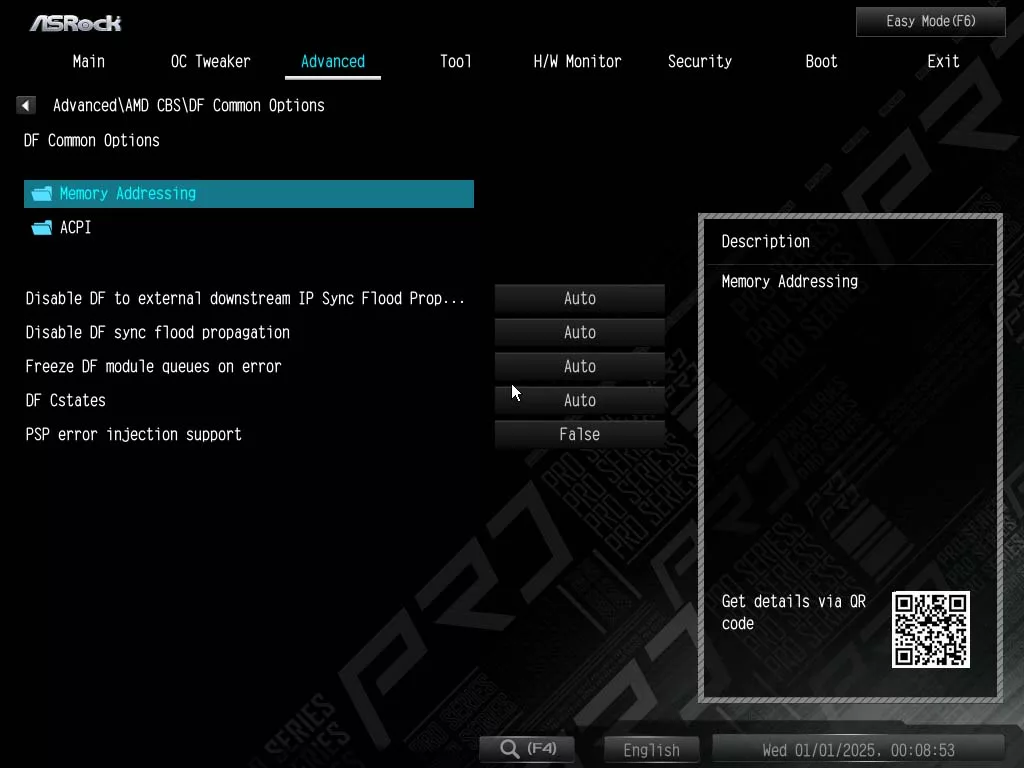Click the Memory Addressing folder icon
Image resolution: width=1024 pixels, height=768 pixels.
tap(41, 194)
